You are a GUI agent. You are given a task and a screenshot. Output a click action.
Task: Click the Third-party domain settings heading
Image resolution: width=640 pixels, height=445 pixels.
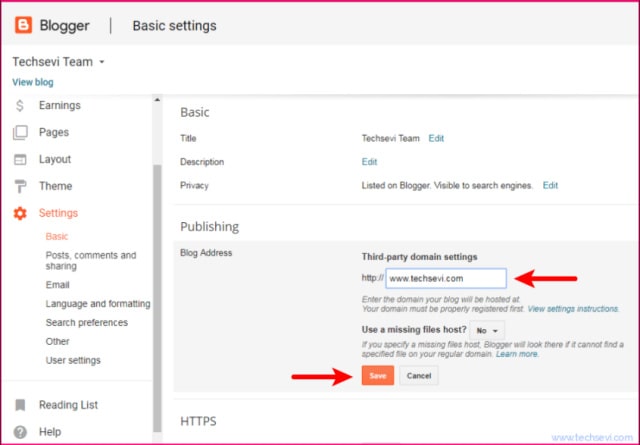pyautogui.click(x=420, y=257)
